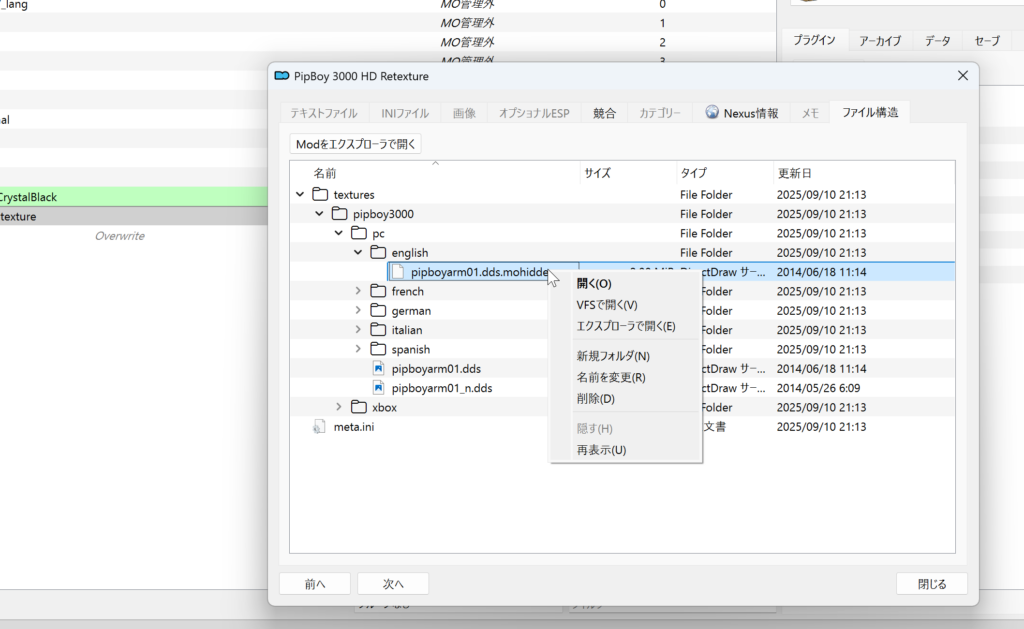
Task: Click the Nexus globe icon on tab
Action: [712, 113]
